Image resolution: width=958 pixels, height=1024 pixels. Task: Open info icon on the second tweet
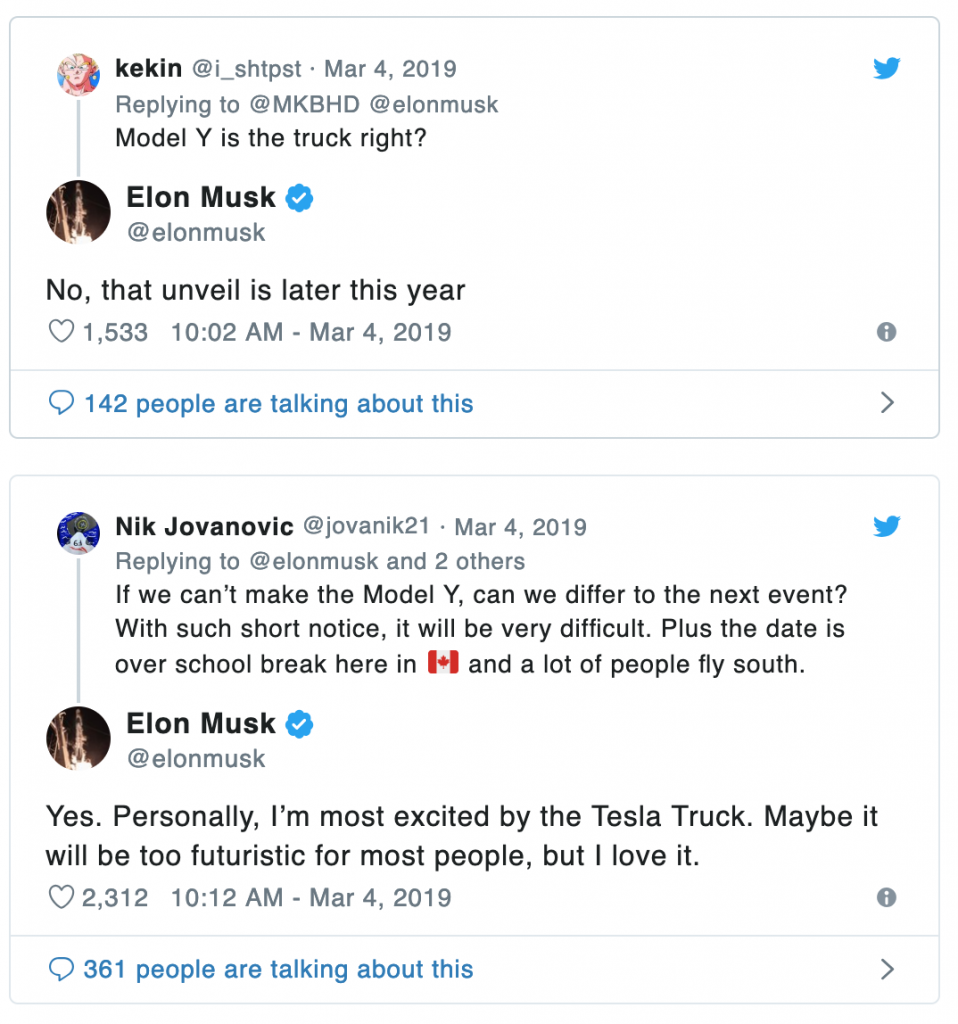pos(886,898)
